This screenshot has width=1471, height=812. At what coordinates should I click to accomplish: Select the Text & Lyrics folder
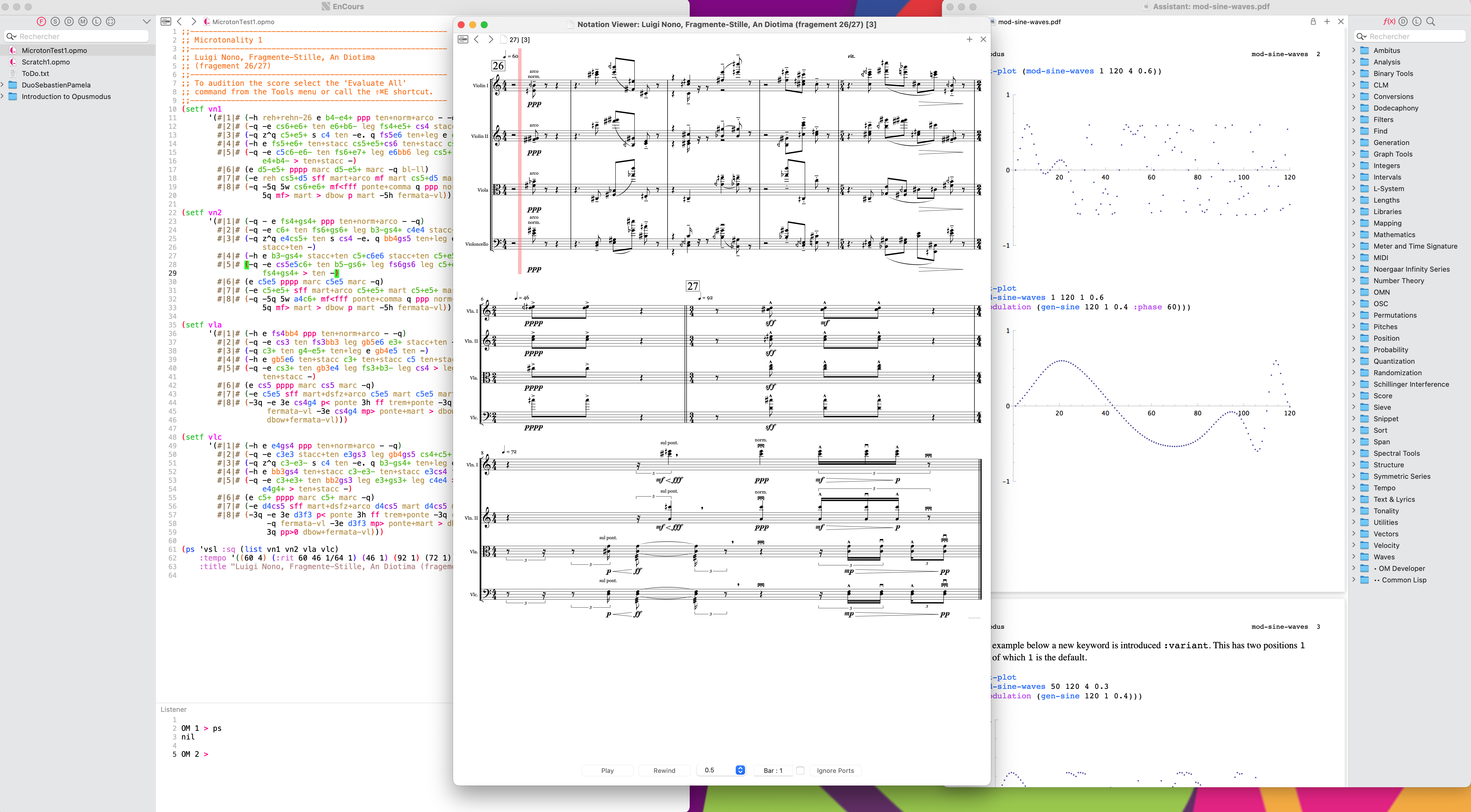1394,499
